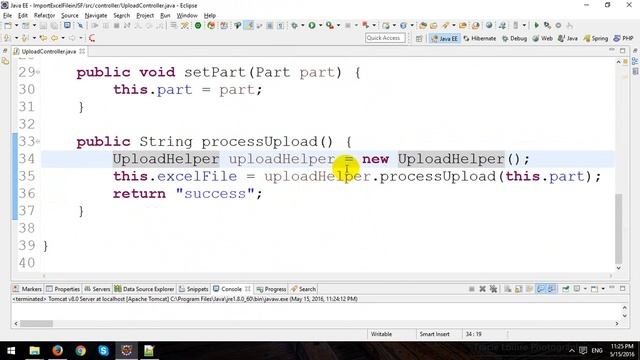Open the Windows Start menu
Screen dimensions: 640x360
tap(11, 351)
